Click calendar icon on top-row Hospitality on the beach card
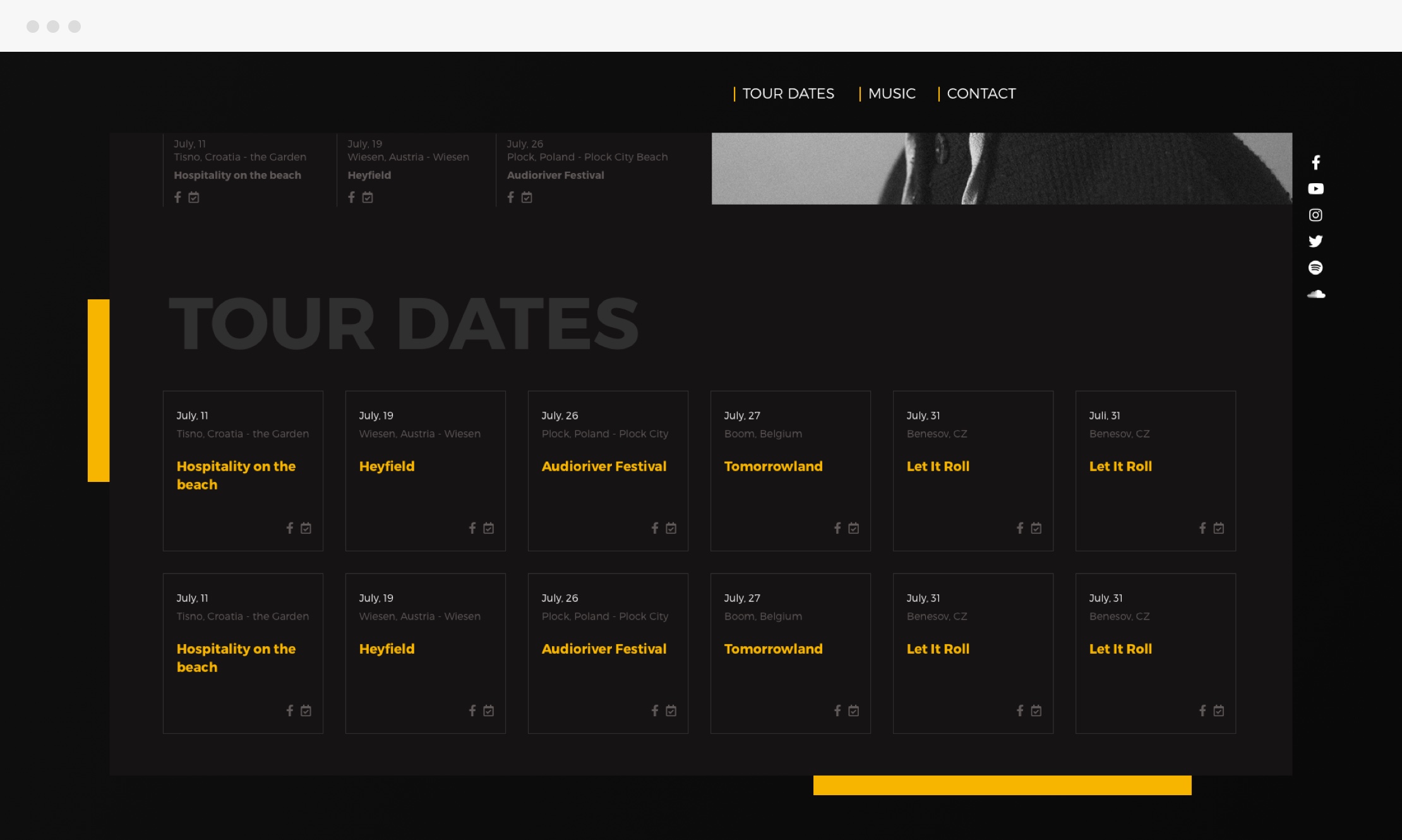 click(x=306, y=528)
